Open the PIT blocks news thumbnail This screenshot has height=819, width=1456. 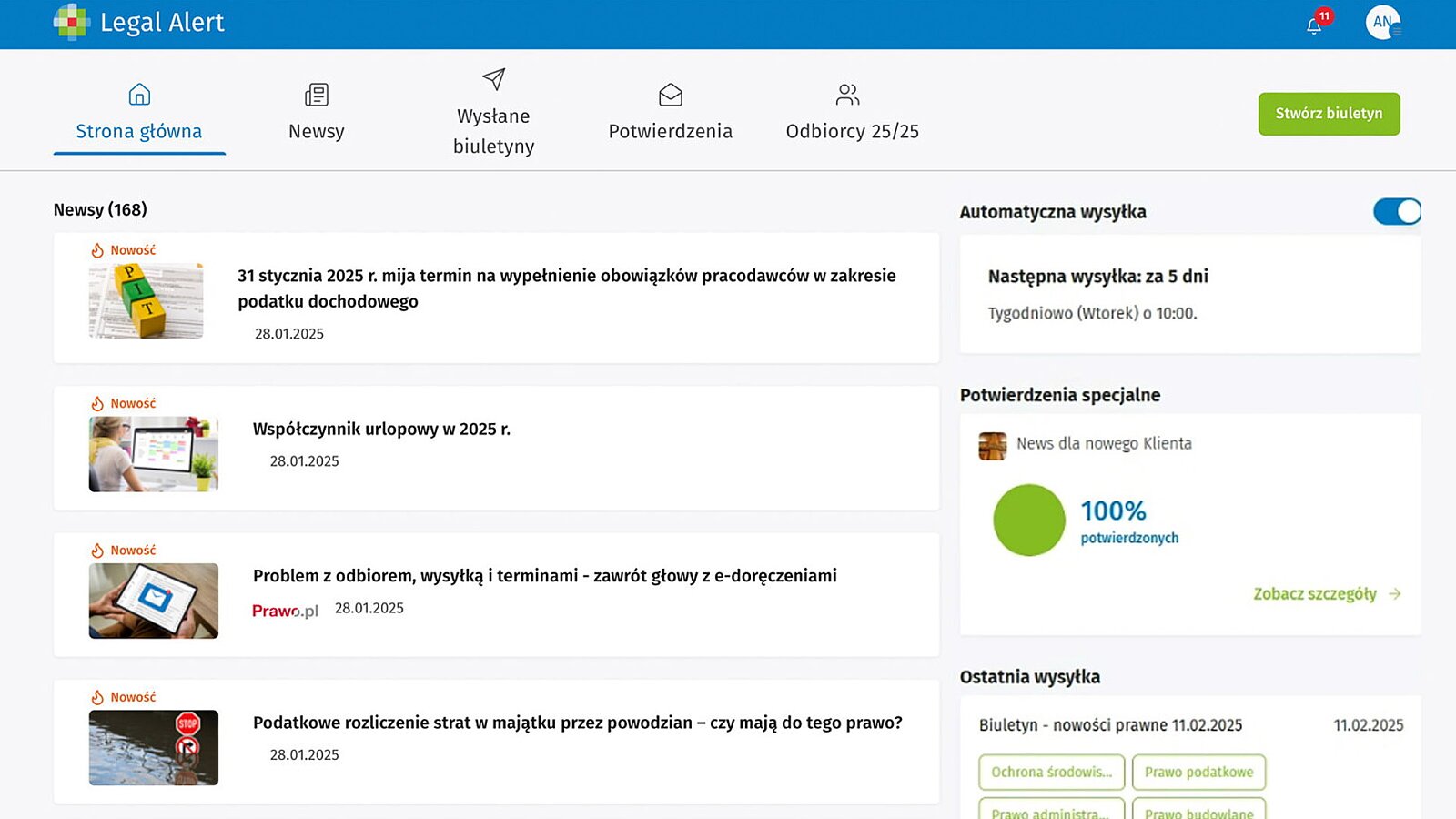point(146,301)
